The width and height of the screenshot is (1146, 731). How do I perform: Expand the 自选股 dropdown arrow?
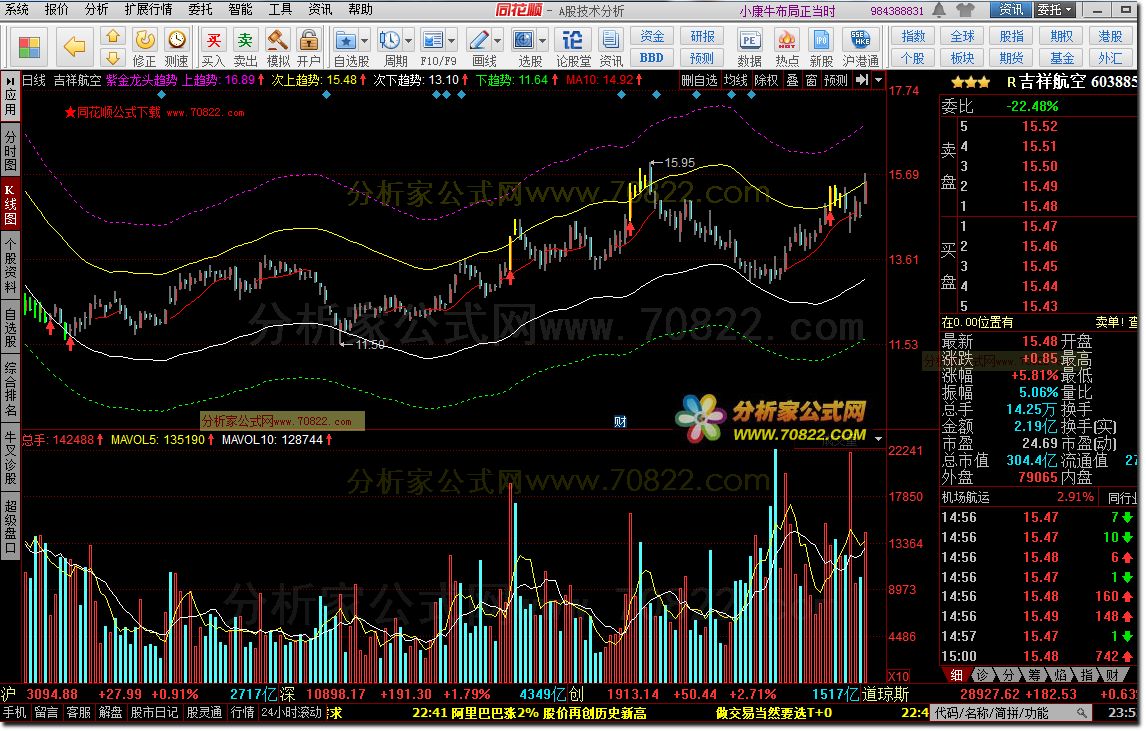click(x=365, y=40)
